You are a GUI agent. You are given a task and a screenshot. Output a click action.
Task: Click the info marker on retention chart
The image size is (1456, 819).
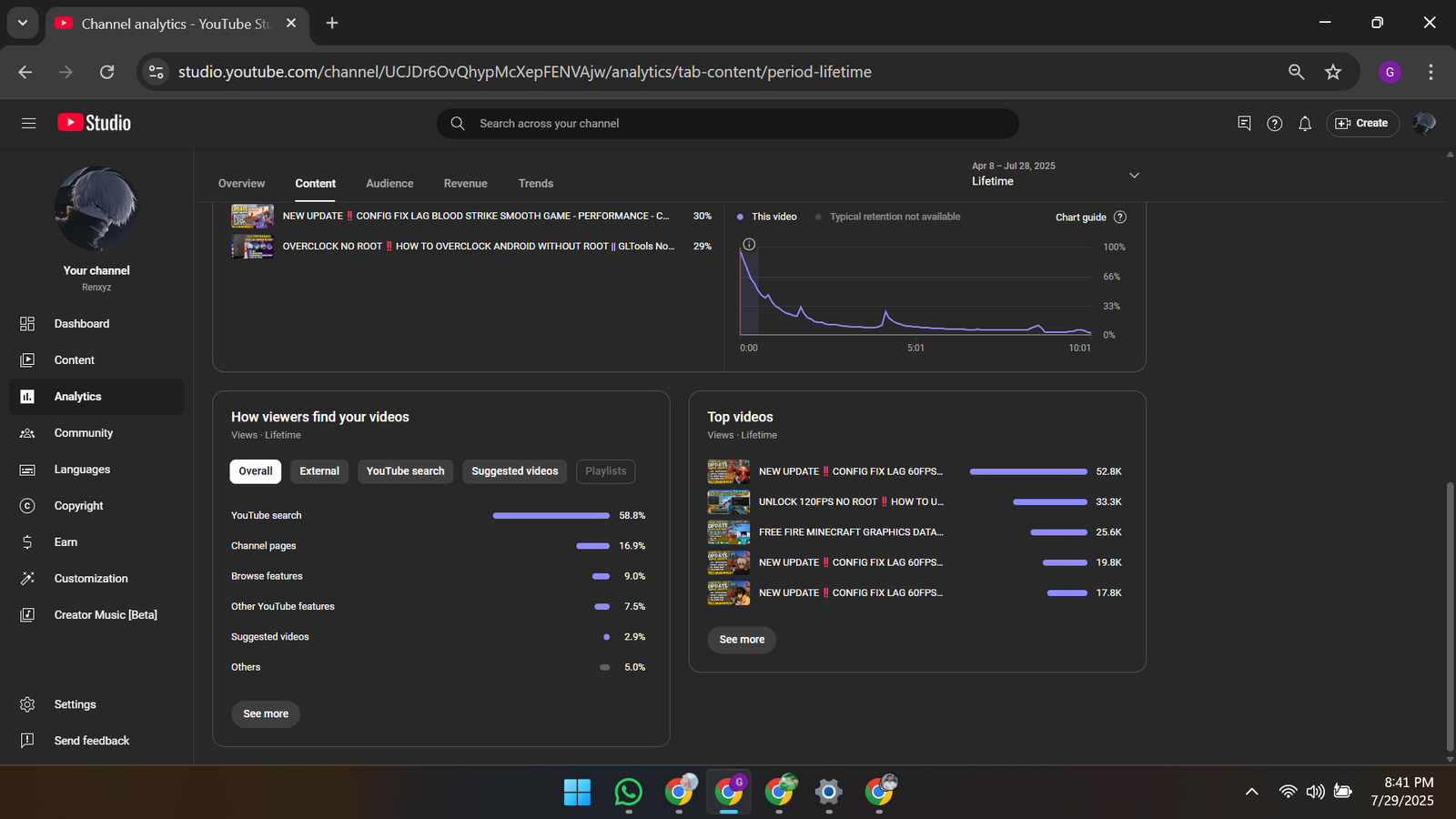tap(749, 244)
